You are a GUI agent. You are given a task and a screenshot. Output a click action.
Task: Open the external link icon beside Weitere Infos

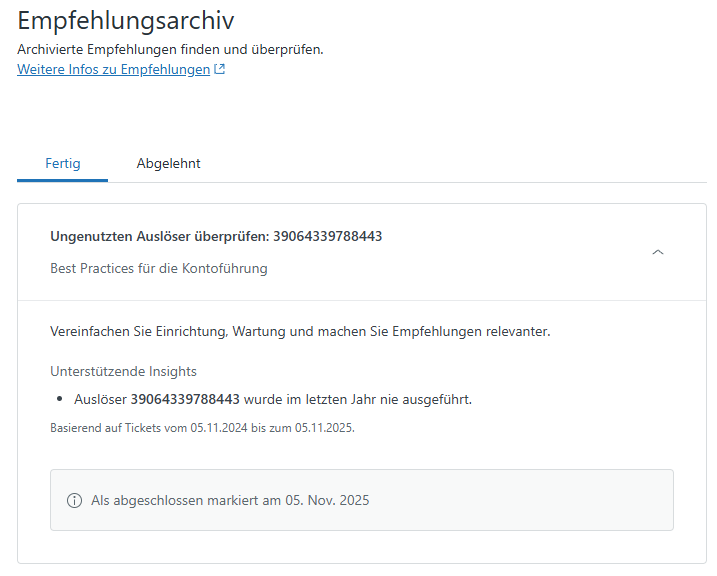219,69
